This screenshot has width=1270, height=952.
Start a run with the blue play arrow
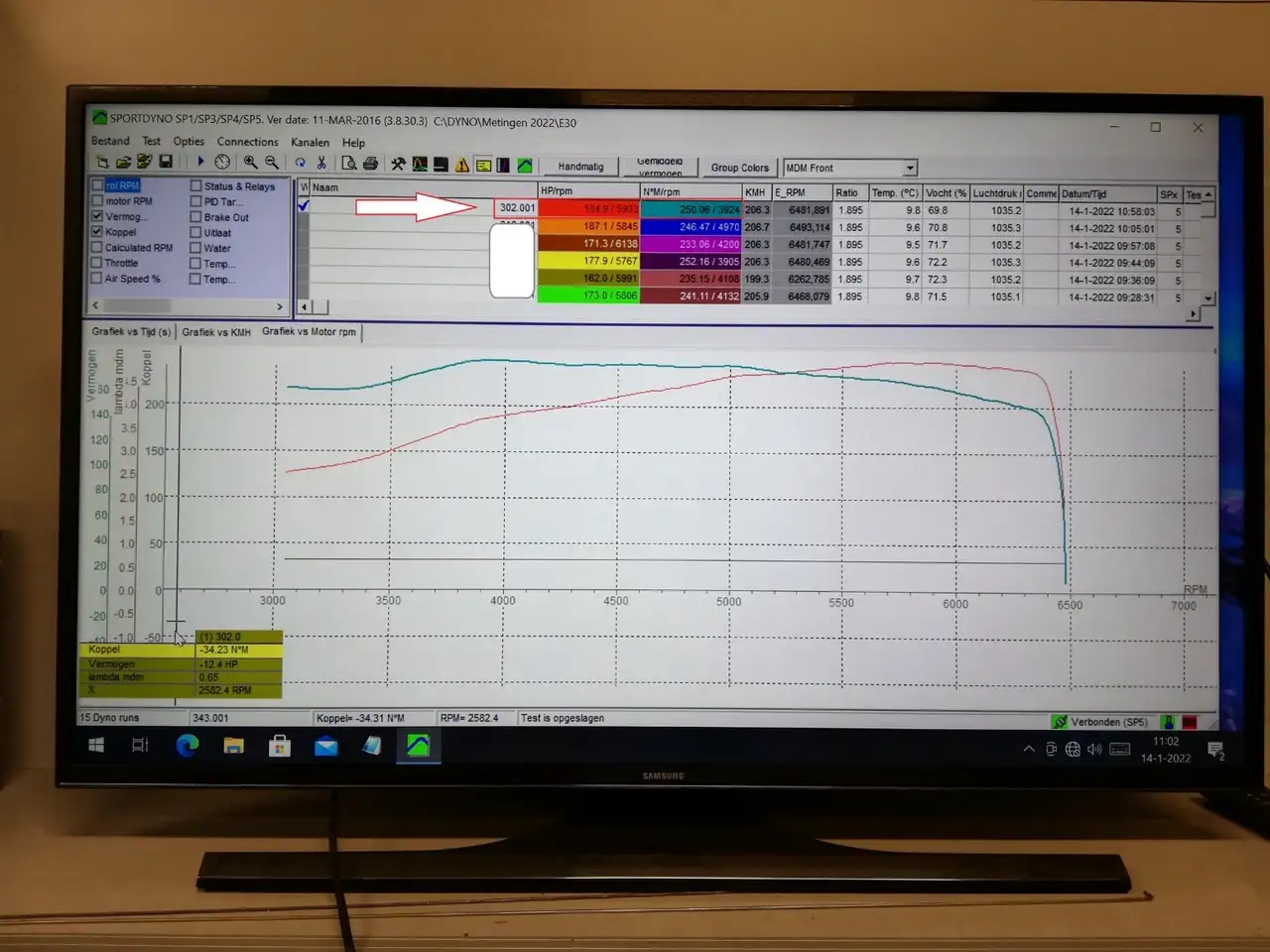click(x=200, y=162)
